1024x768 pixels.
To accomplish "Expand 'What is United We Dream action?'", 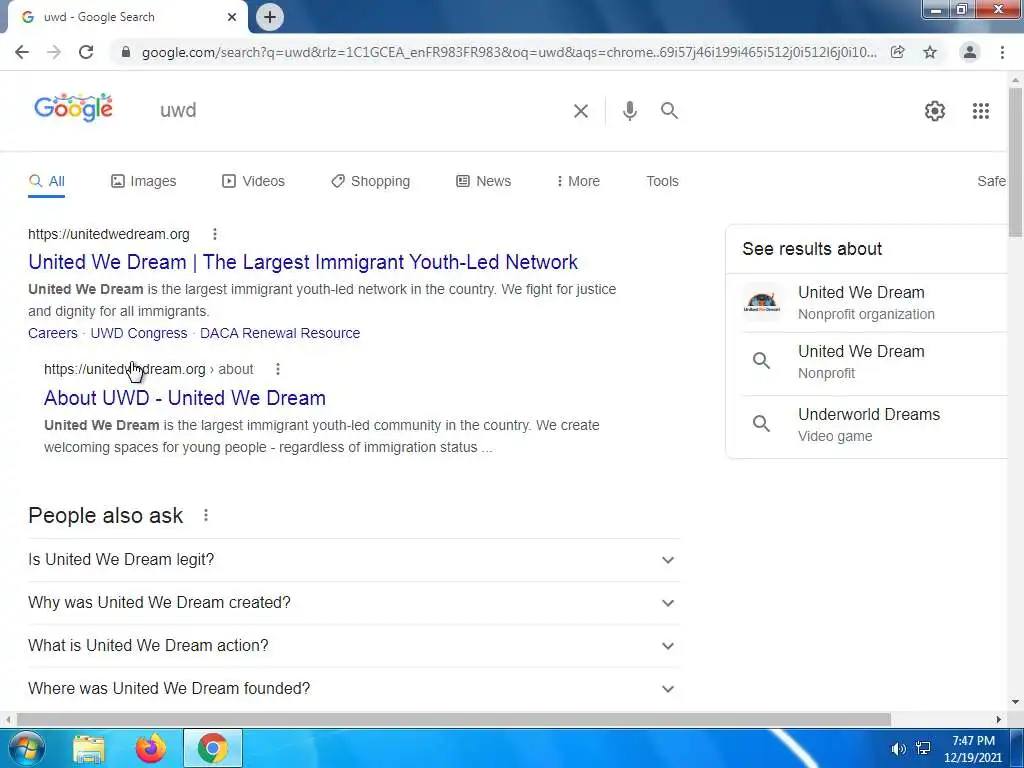I will [354, 646].
